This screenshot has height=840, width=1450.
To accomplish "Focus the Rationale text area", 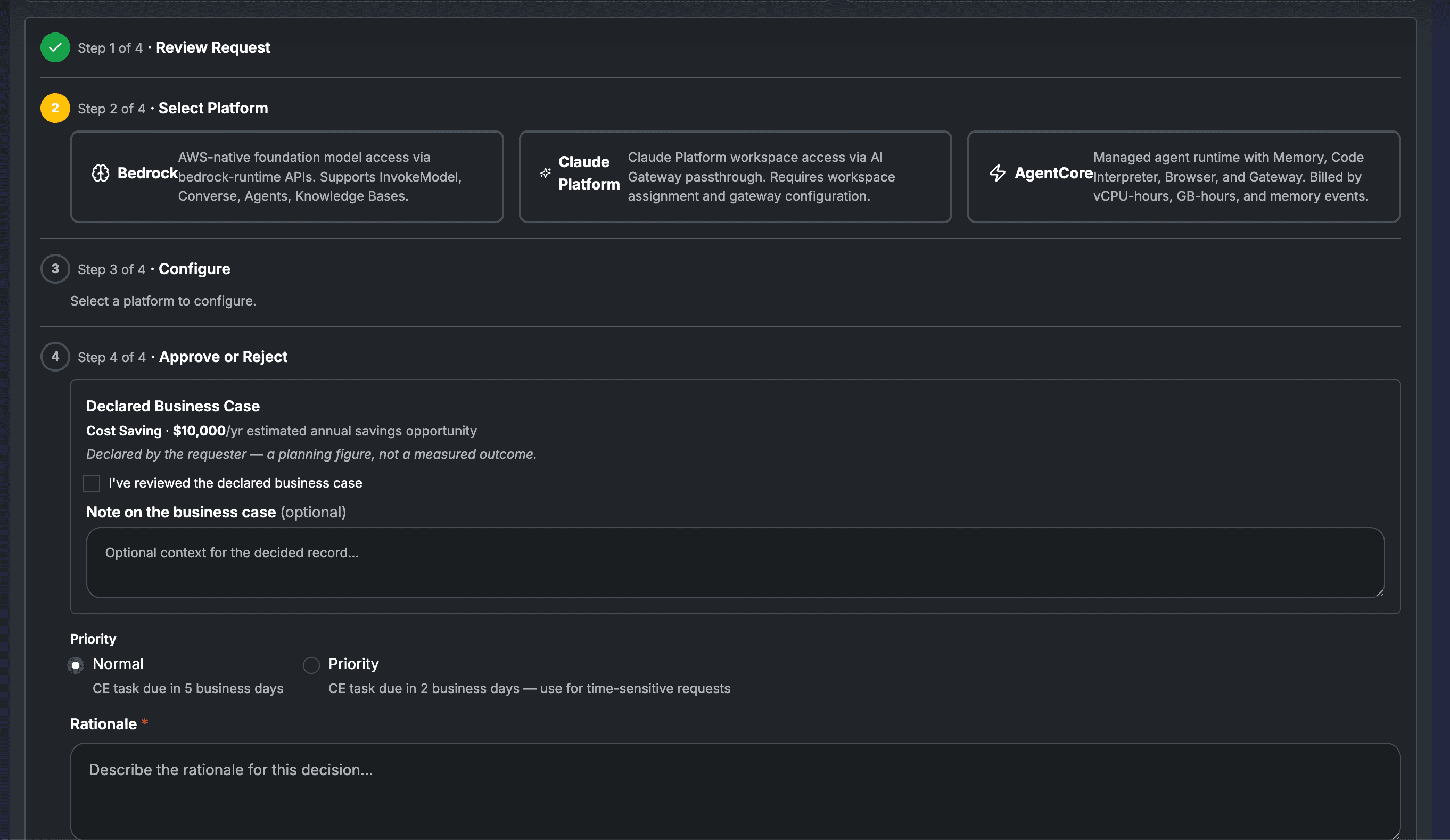I will [735, 791].
